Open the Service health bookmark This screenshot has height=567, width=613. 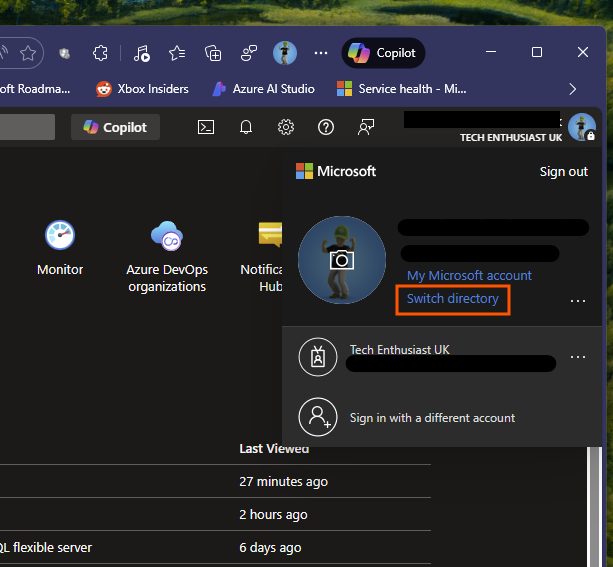click(x=402, y=89)
